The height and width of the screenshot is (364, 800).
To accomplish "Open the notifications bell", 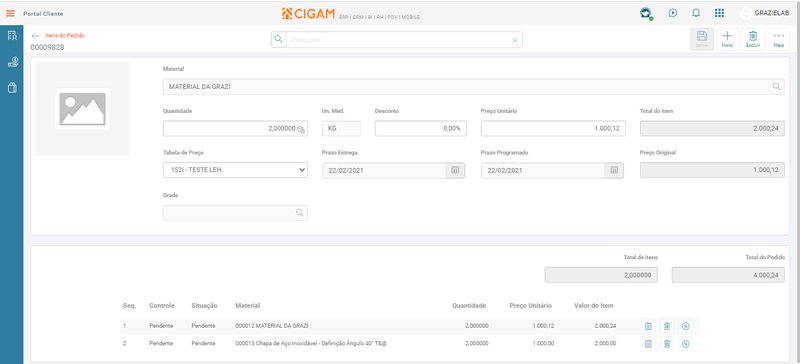I will point(695,13).
